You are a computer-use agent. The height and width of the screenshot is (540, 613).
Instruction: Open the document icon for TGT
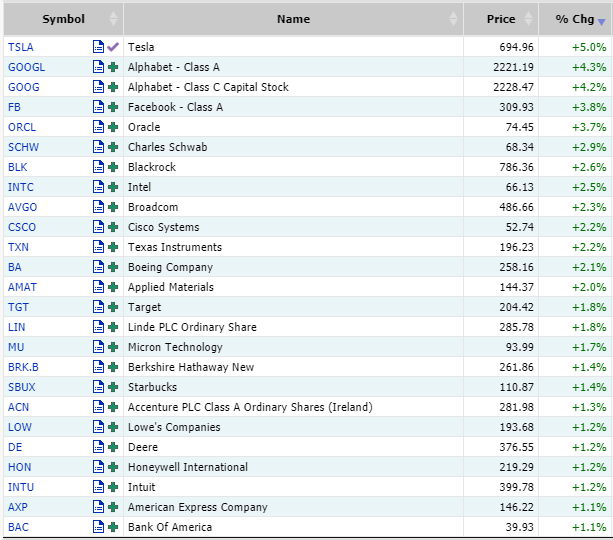[98, 307]
